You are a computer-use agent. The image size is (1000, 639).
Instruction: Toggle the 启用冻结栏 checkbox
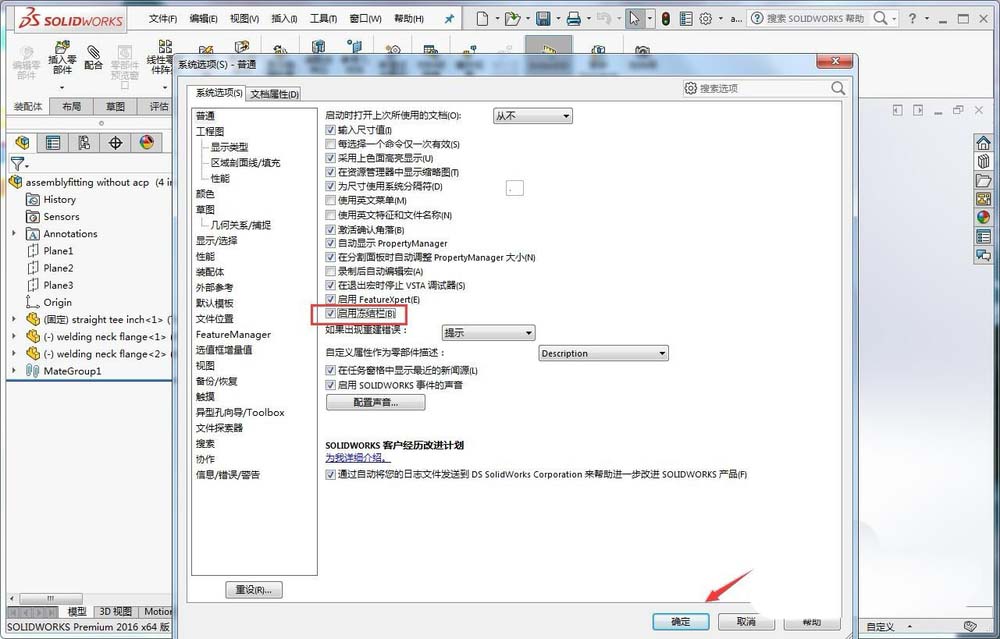(330, 313)
